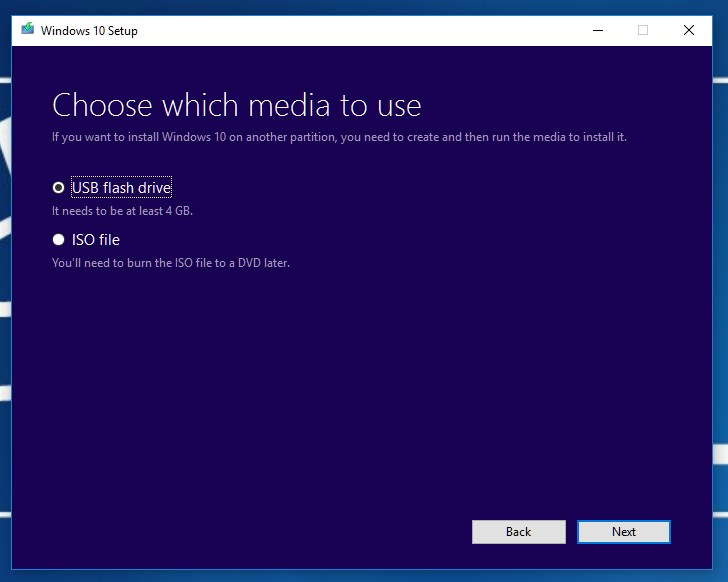Screen dimensions: 728x582
Task: Click the Windows 10 Setup title icon
Action: click(x=28, y=30)
